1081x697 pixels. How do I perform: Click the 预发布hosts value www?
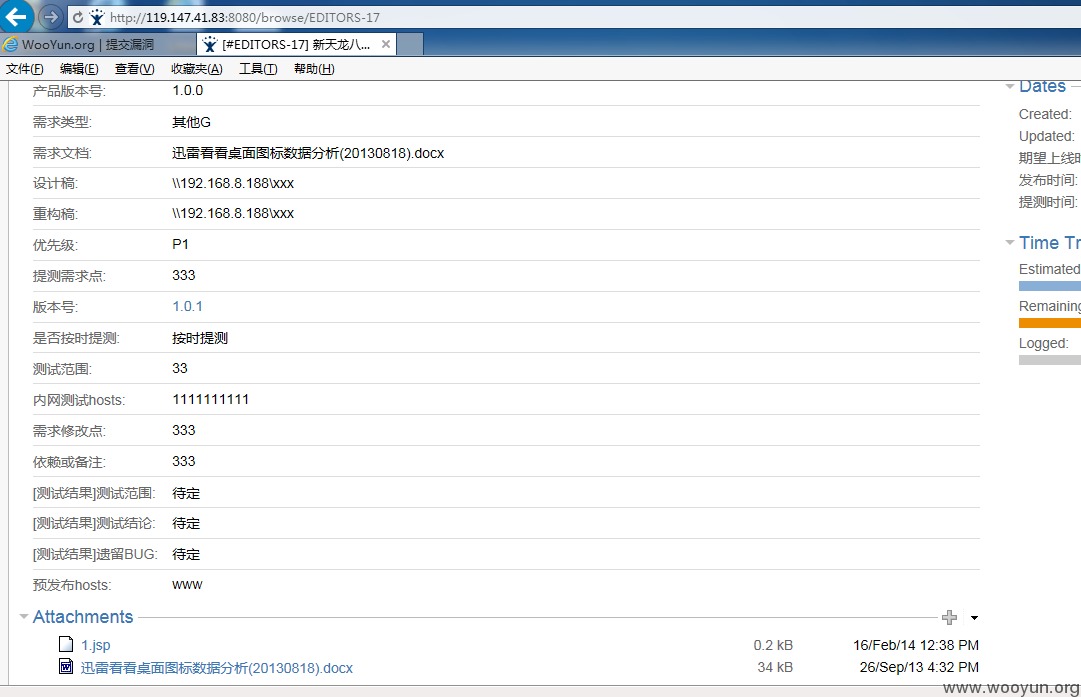[187, 585]
